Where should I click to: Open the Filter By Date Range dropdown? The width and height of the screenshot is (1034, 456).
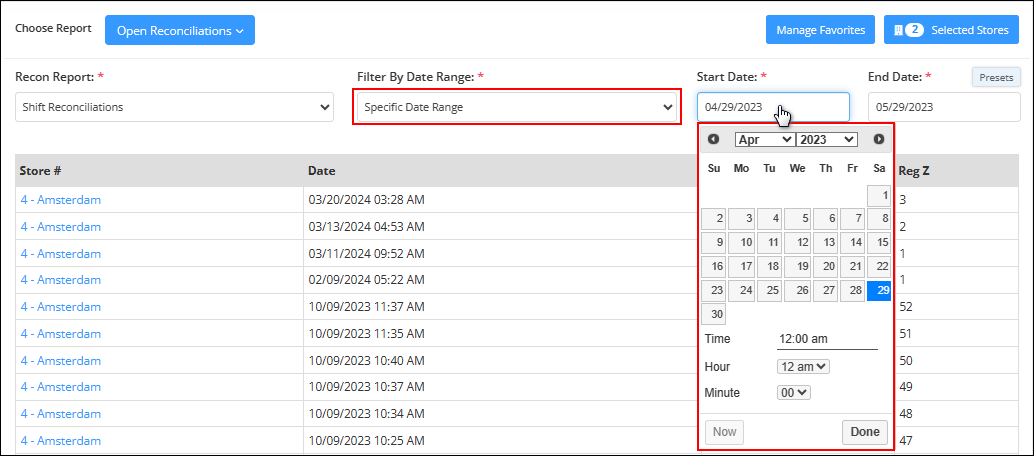tap(517, 107)
